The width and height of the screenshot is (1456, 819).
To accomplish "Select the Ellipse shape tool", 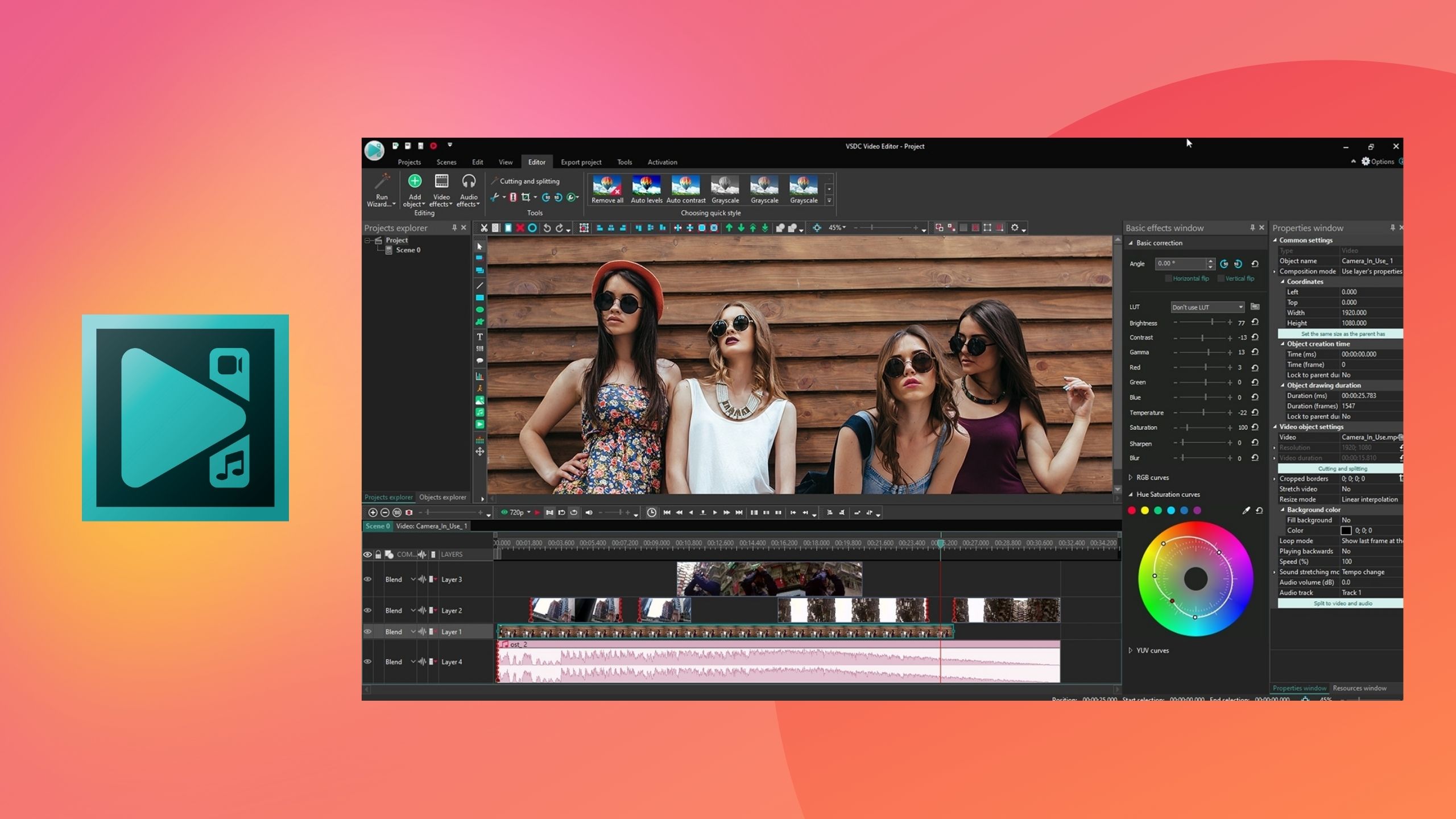I will point(479,310).
